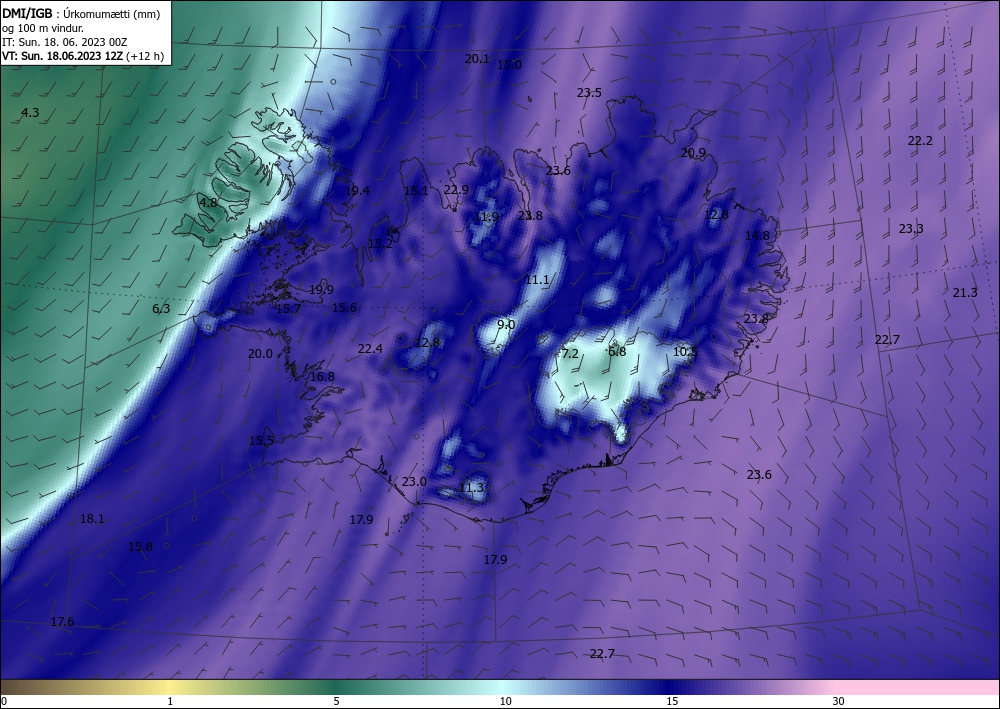1000x709 pixels.
Task: Select the 6.3 precipitable water value
Action: pyautogui.click(x=161, y=309)
